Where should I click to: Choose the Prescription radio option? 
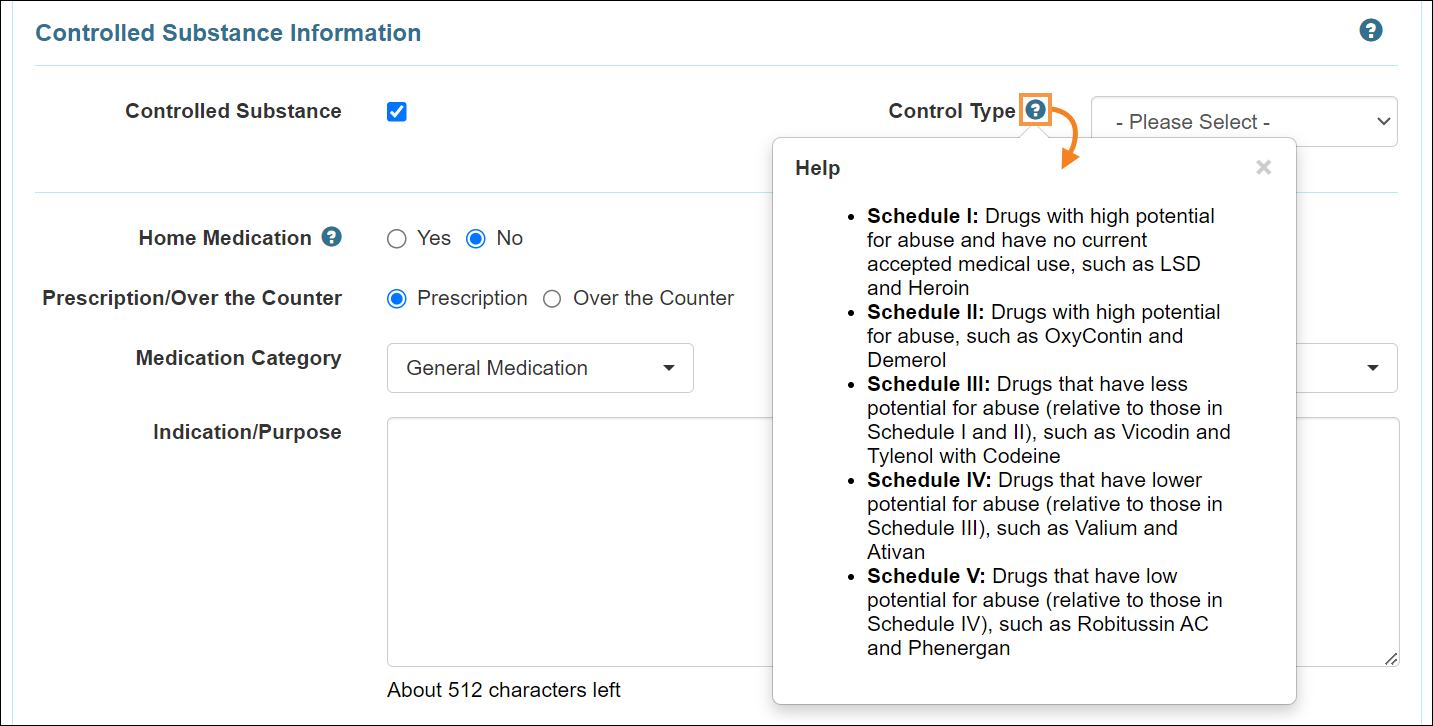[397, 299]
